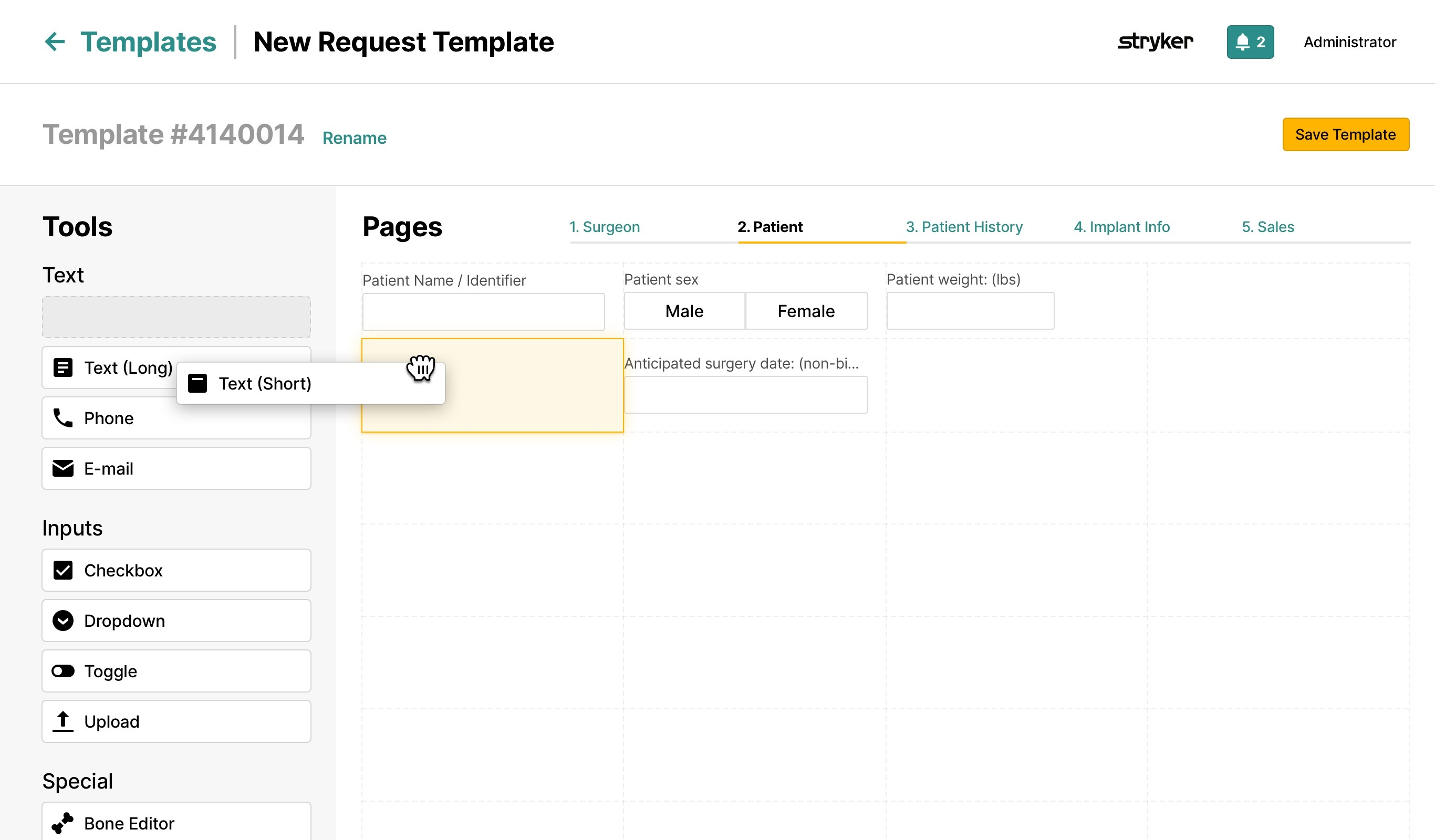This screenshot has width=1435, height=840.
Task: Open the Administrator user menu
Action: [x=1349, y=41]
